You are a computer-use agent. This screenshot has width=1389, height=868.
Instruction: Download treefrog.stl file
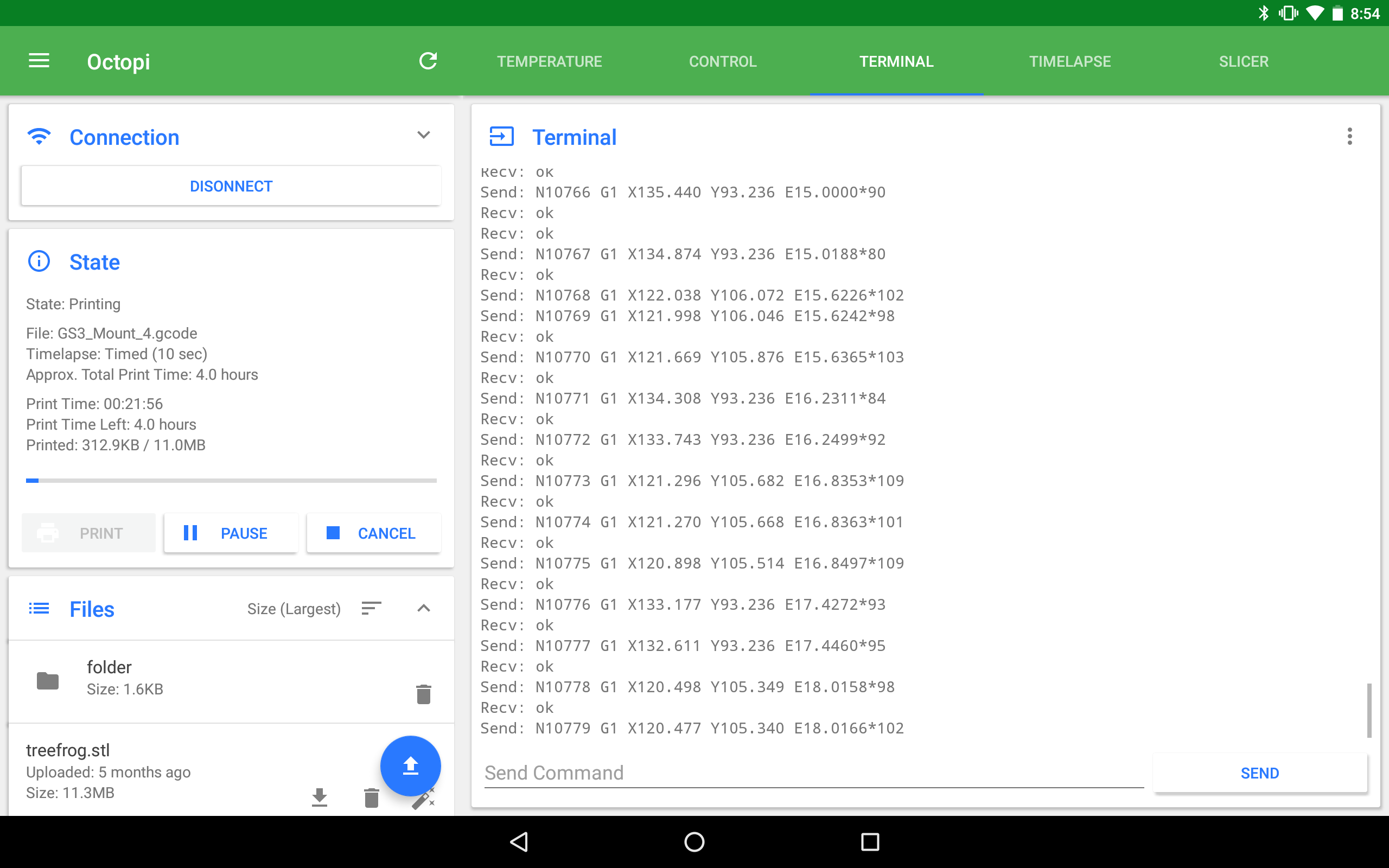click(x=320, y=797)
